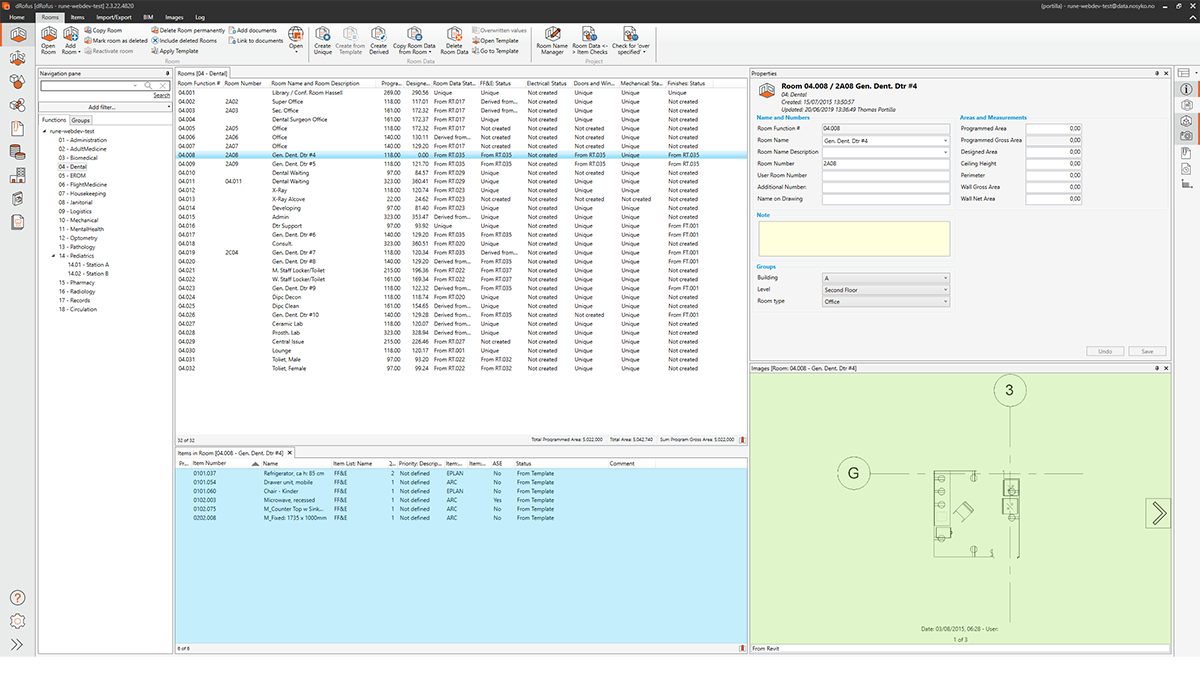Click in the yellow Note field

pyautogui.click(x=853, y=238)
